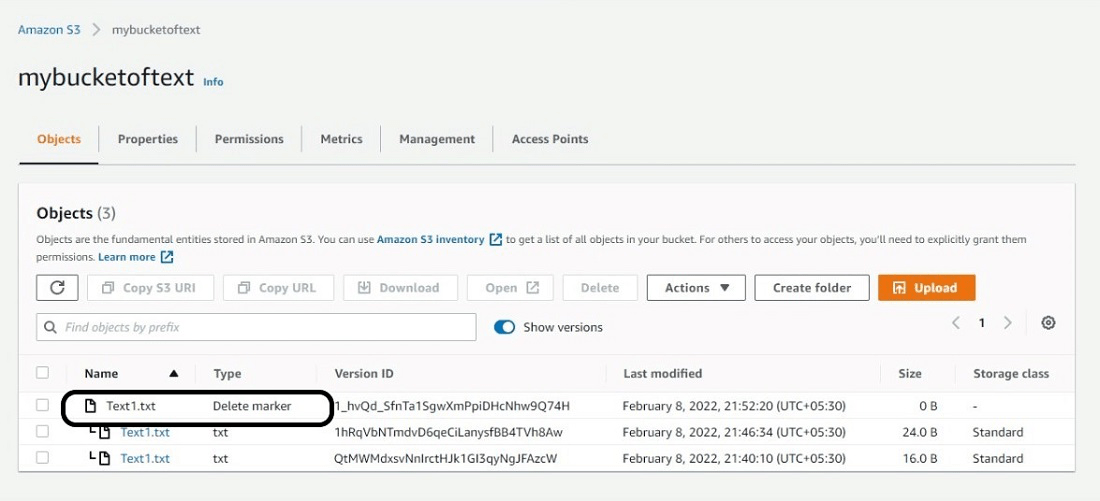
Task: Select all objects header checkbox
Action: 43,373
